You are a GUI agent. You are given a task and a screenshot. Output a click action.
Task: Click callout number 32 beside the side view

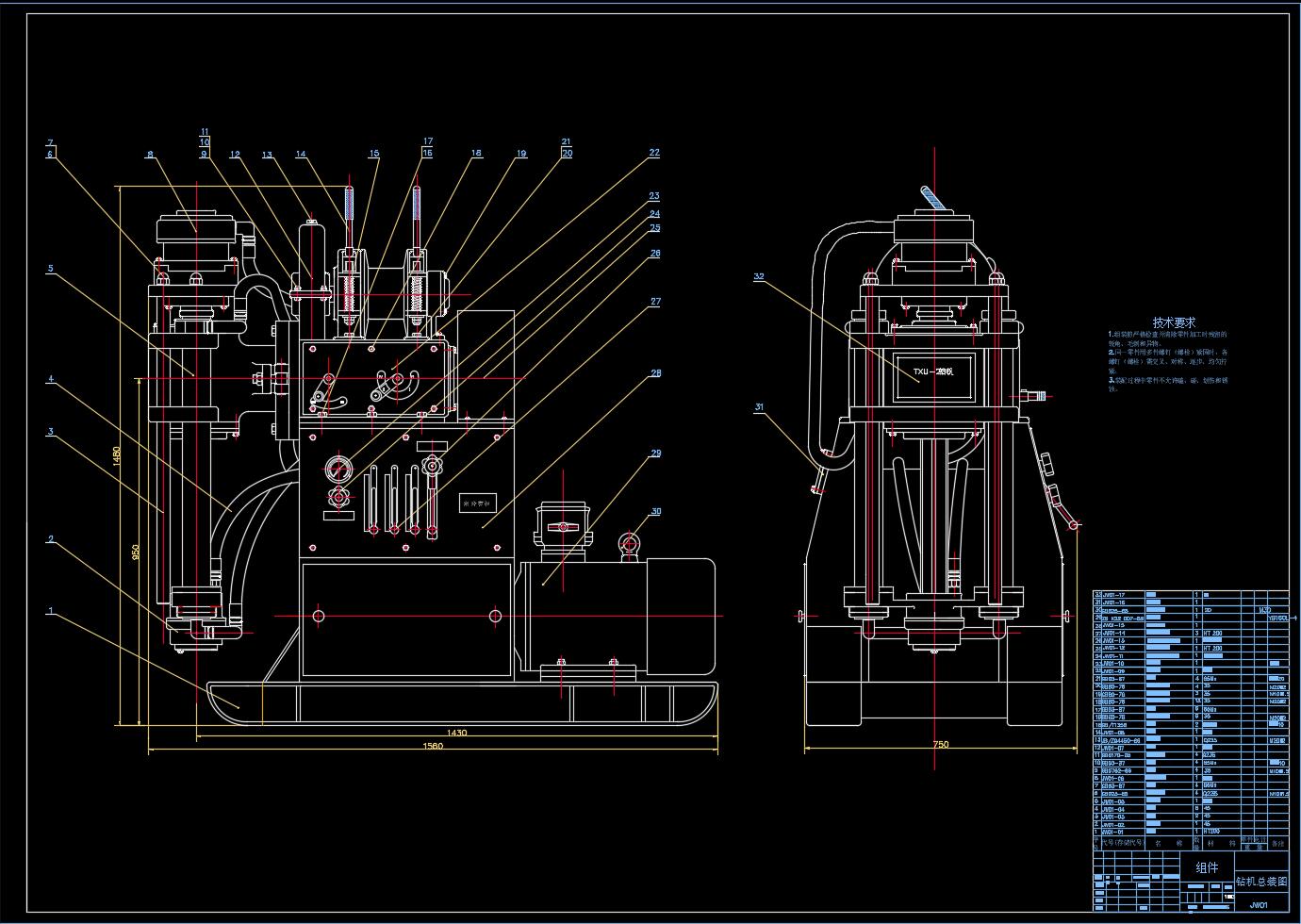point(759,276)
